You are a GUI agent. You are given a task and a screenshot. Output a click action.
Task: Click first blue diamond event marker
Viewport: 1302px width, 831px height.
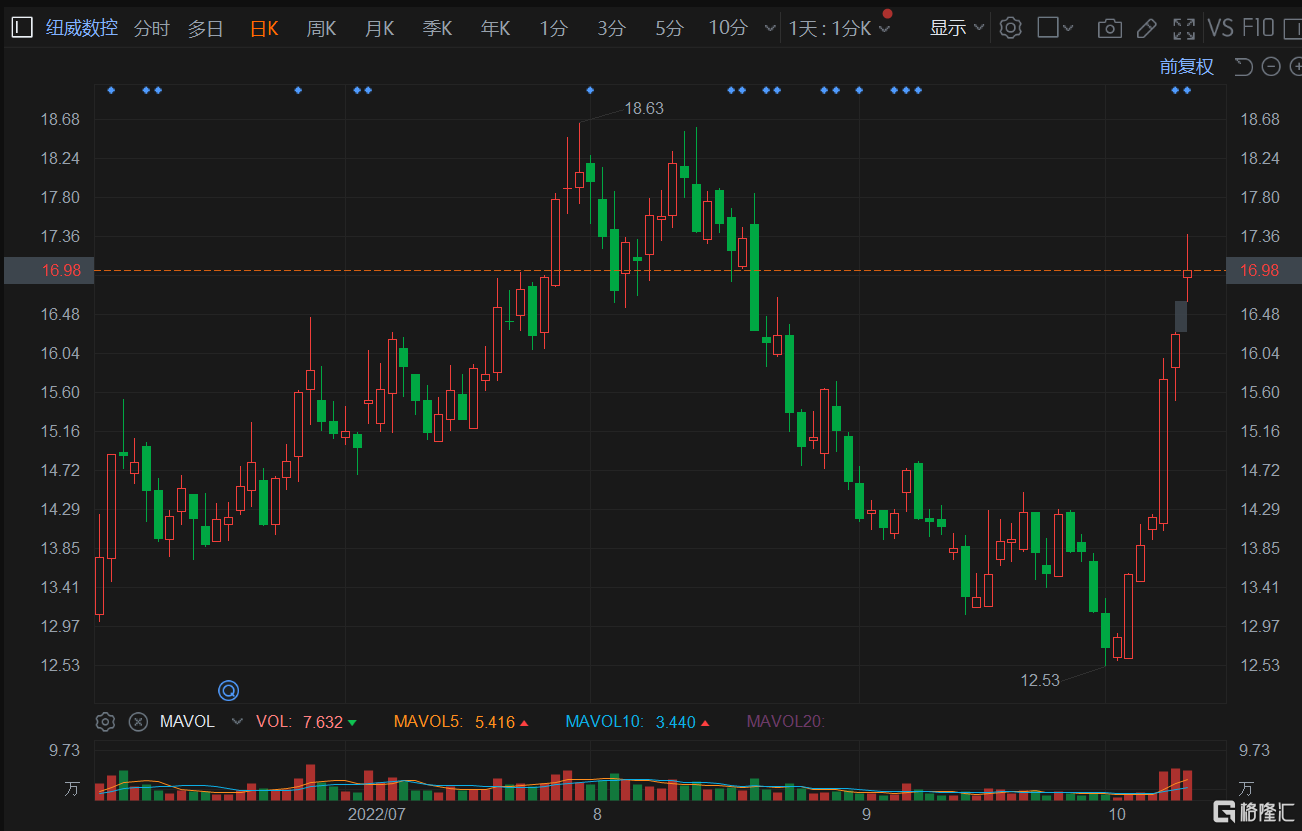pyautogui.click(x=111, y=90)
